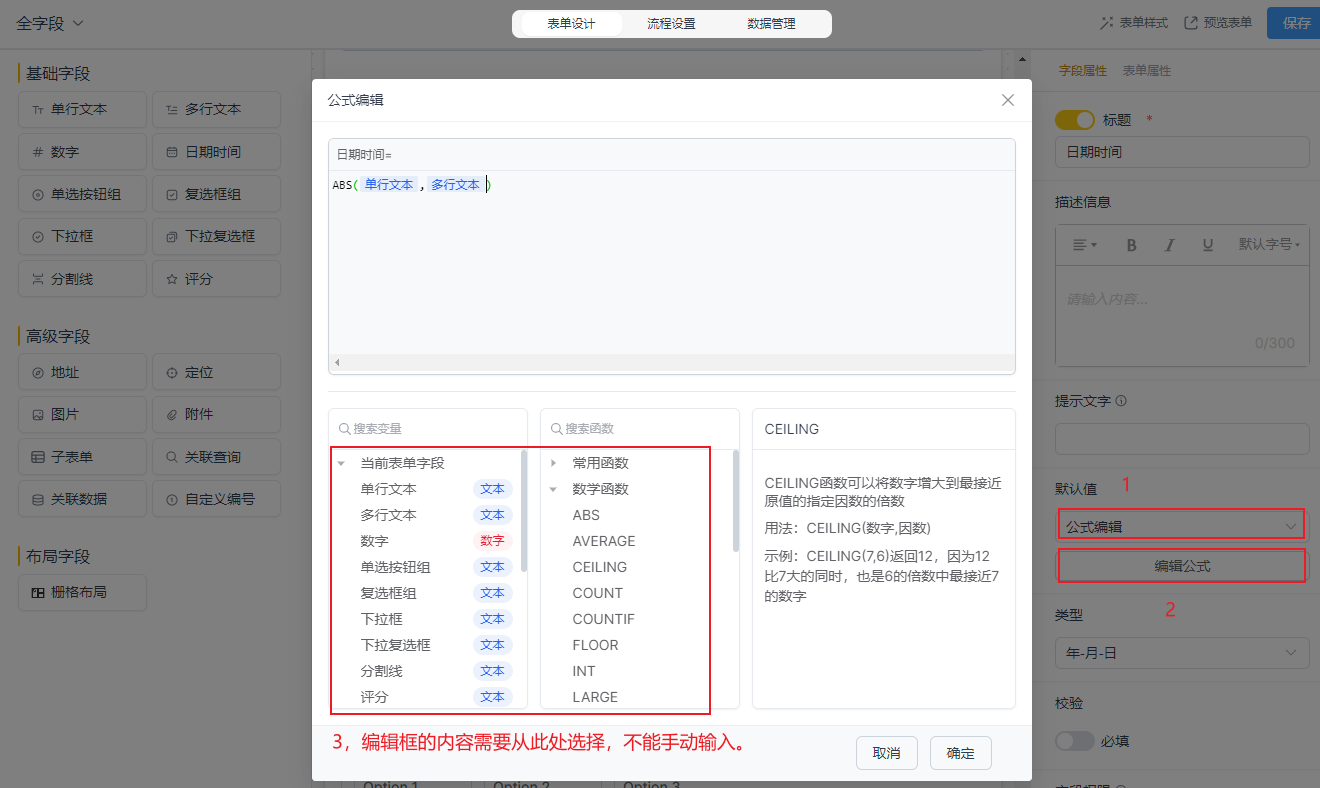Screen dimensions: 1320x788
Task: Click the 编辑公式 button
Action: (1182, 566)
